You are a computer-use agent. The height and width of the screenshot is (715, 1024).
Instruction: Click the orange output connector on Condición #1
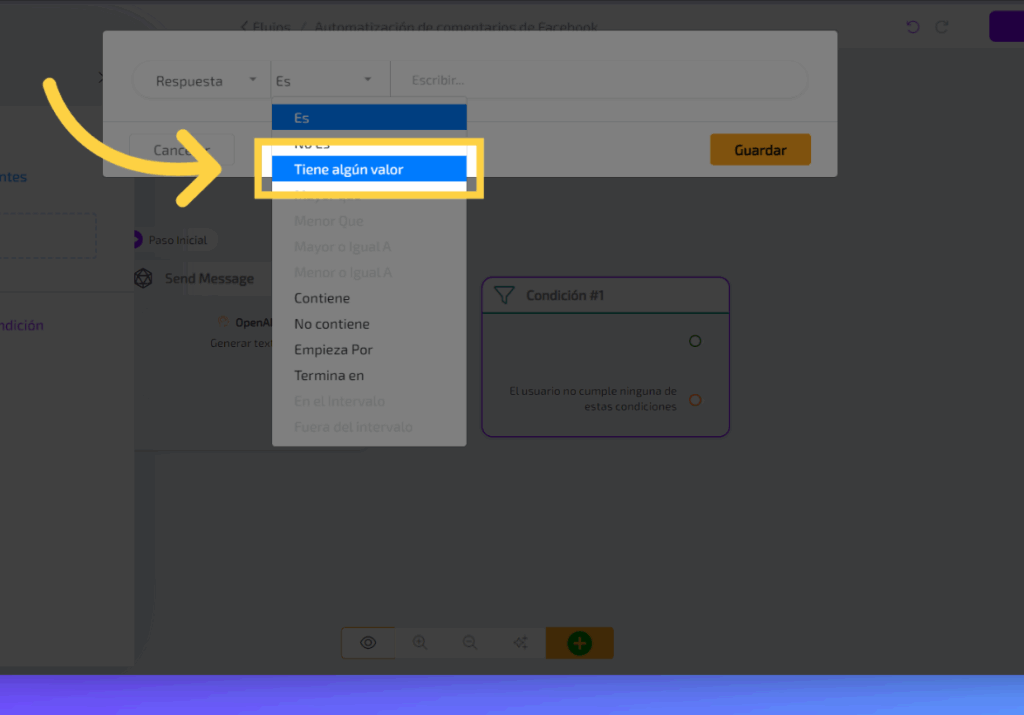tap(695, 400)
